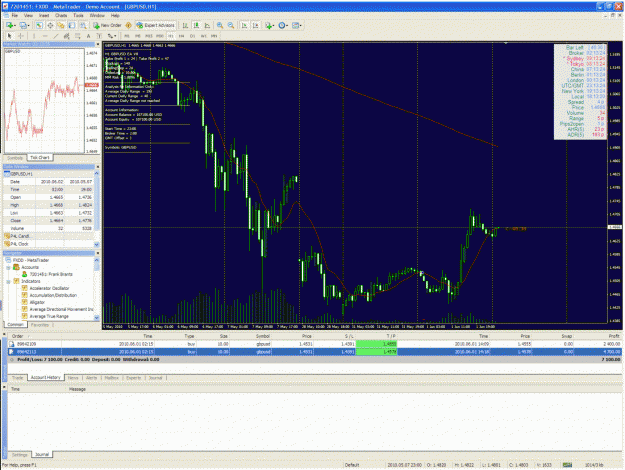The image size is (625, 470).
Task: Toggle the Market Watch window icon
Action: pyautogui.click(x=39, y=25)
